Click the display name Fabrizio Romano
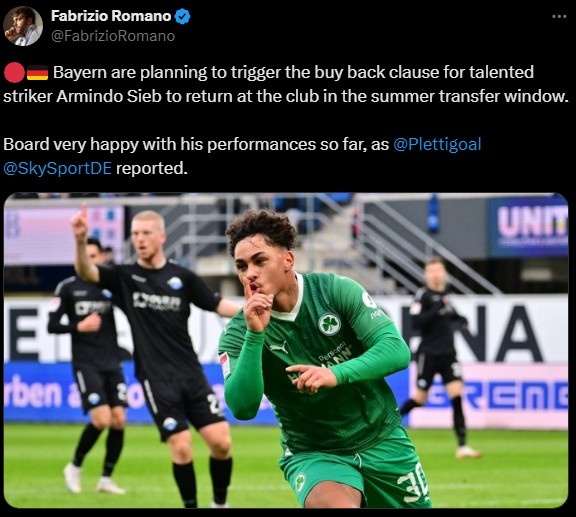The image size is (576, 517). click(111, 16)
